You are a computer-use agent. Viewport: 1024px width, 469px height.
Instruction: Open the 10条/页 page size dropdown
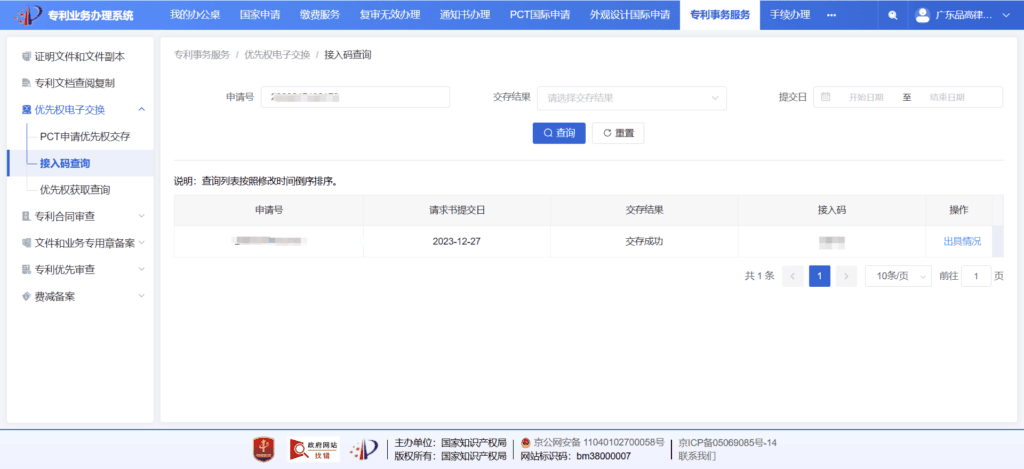[x=898, y=276]
